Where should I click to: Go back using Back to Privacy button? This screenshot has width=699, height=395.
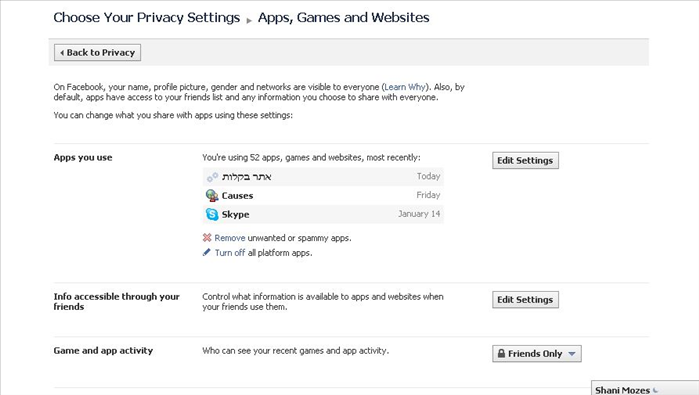[98, 52]
